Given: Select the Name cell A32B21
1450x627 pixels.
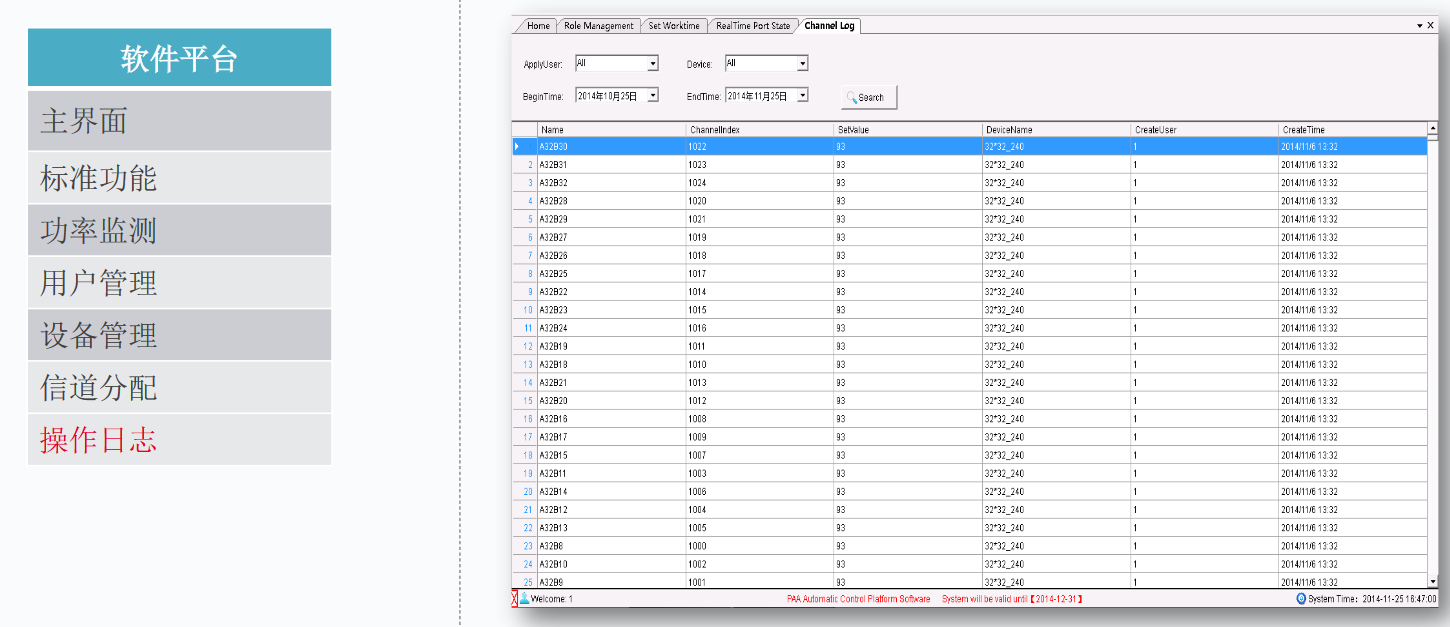Looking at the screenshot, I should pos(612,383).
